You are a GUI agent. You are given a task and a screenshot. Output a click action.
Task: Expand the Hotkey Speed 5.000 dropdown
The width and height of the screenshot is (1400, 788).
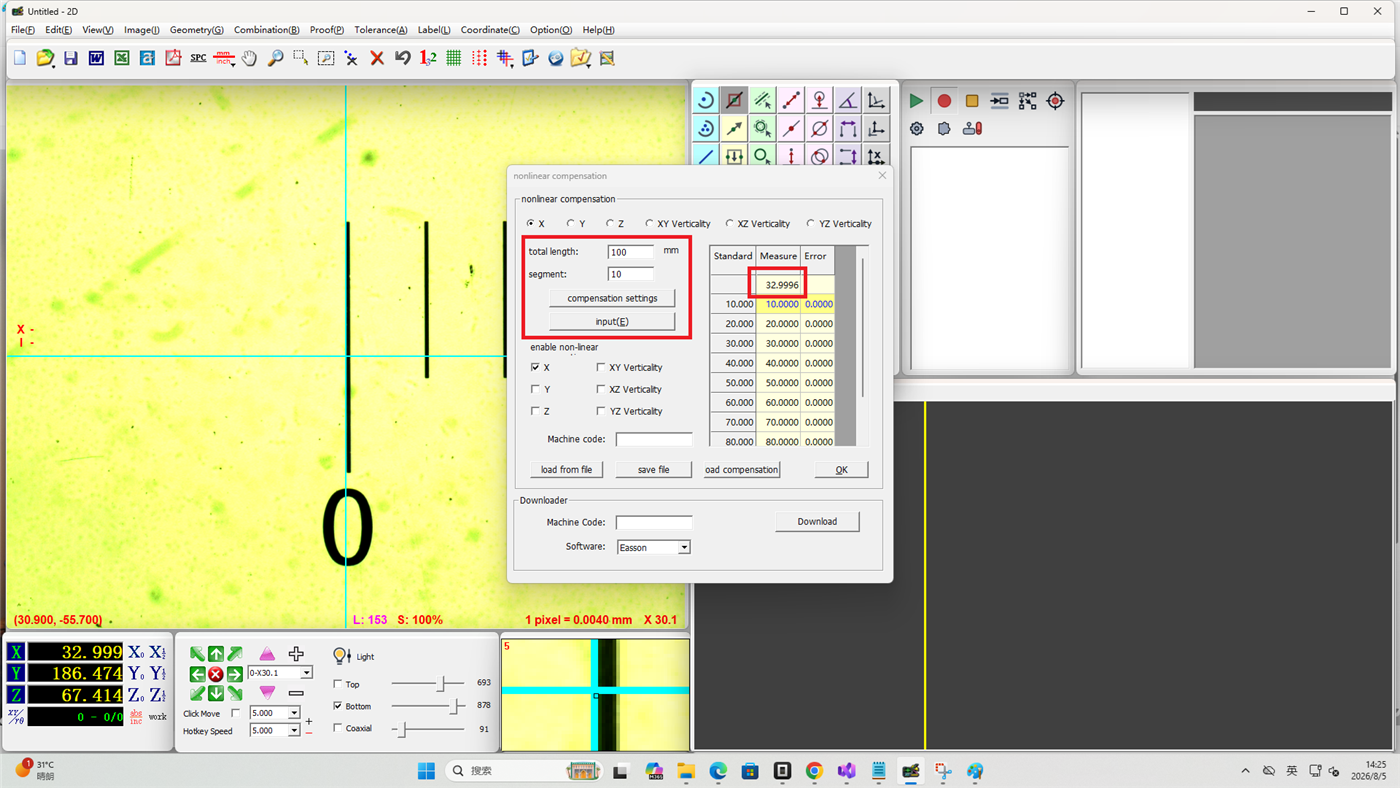click(294, 730)
